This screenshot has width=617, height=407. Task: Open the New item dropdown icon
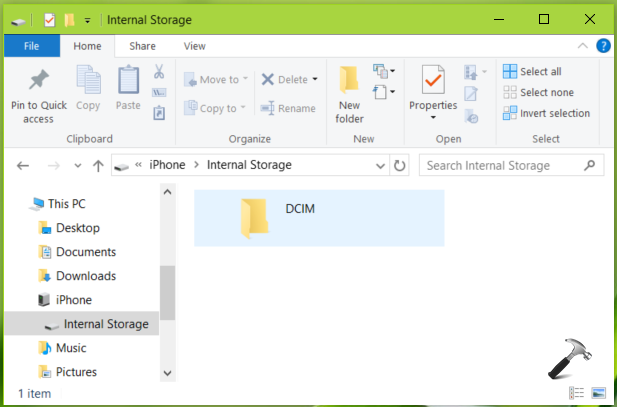pyautogui.click(x=383, y=71)
